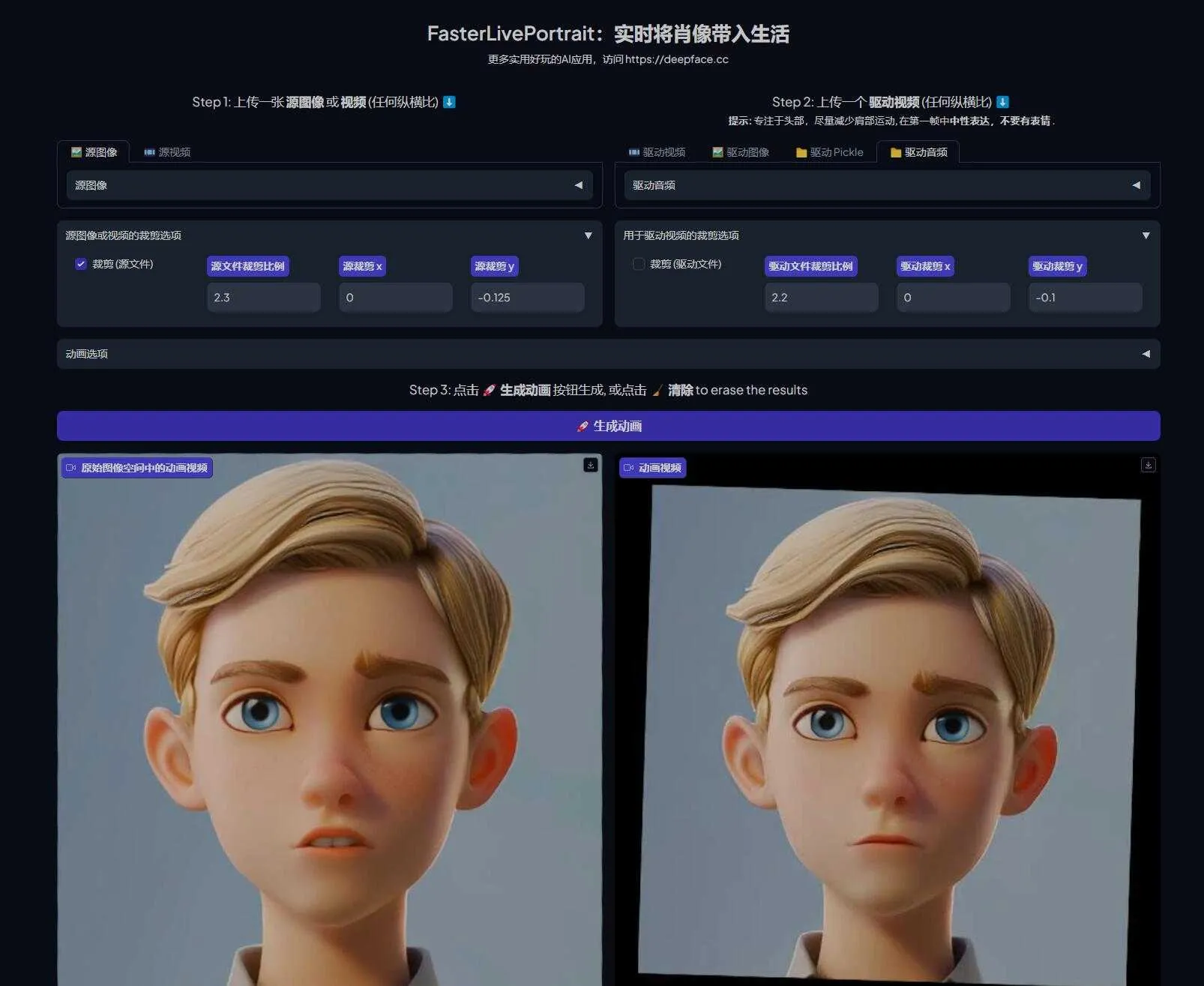Play the cropped 动画视频 preview
Image resolution: width=1204 pixels, height=986 pixels.
click(x=888, y=720)
